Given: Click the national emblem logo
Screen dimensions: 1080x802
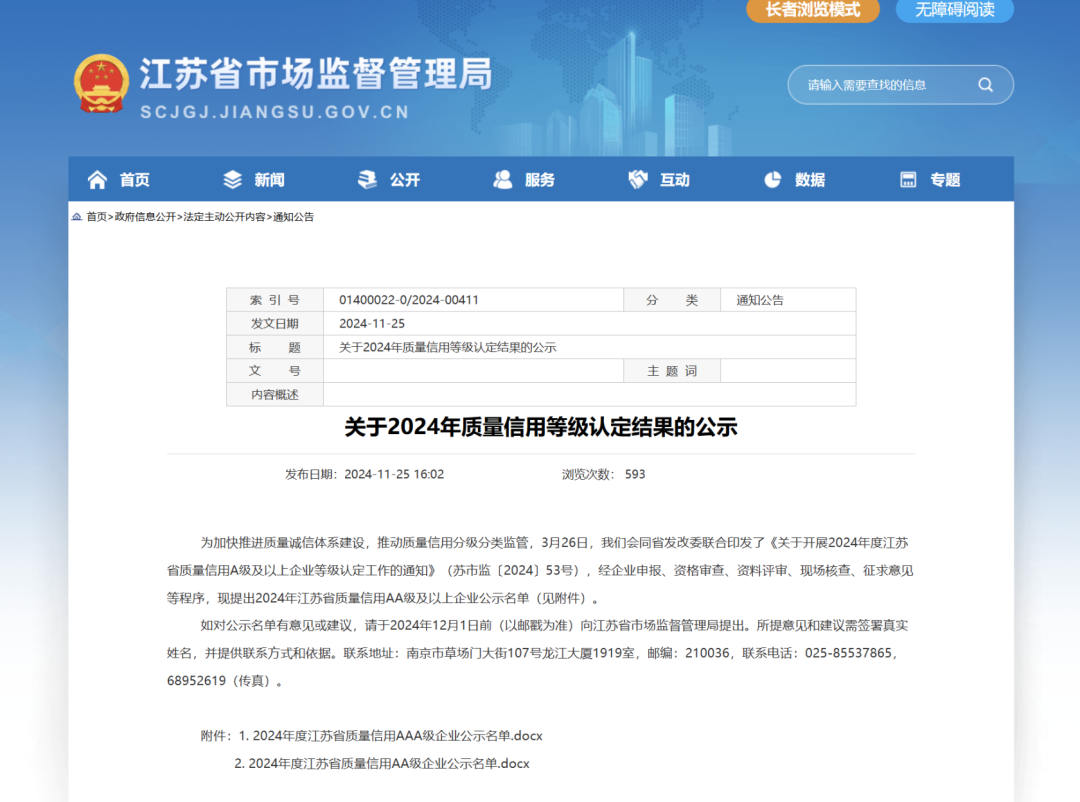Looking at the screenshot, I should [101, 84].
